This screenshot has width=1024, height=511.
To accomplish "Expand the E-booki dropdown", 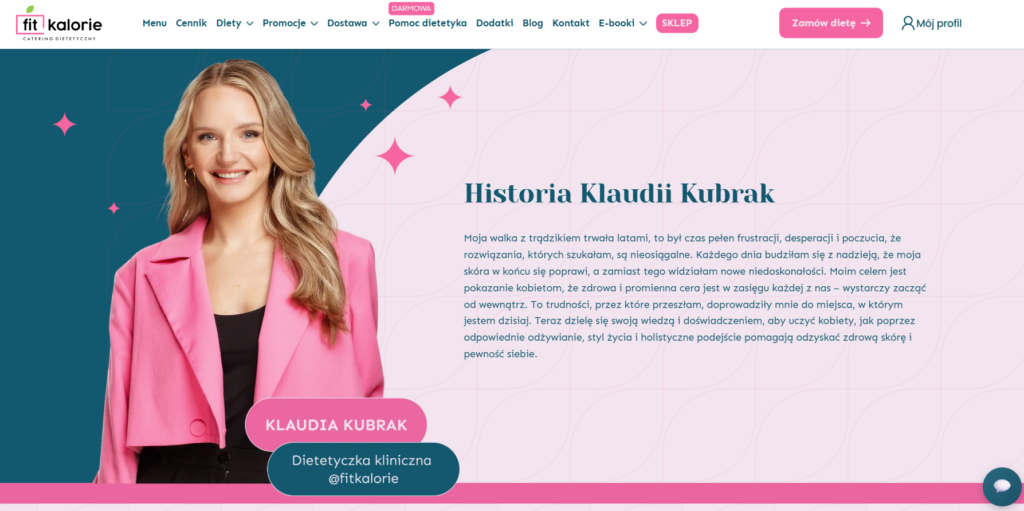I will click(623, 24).
